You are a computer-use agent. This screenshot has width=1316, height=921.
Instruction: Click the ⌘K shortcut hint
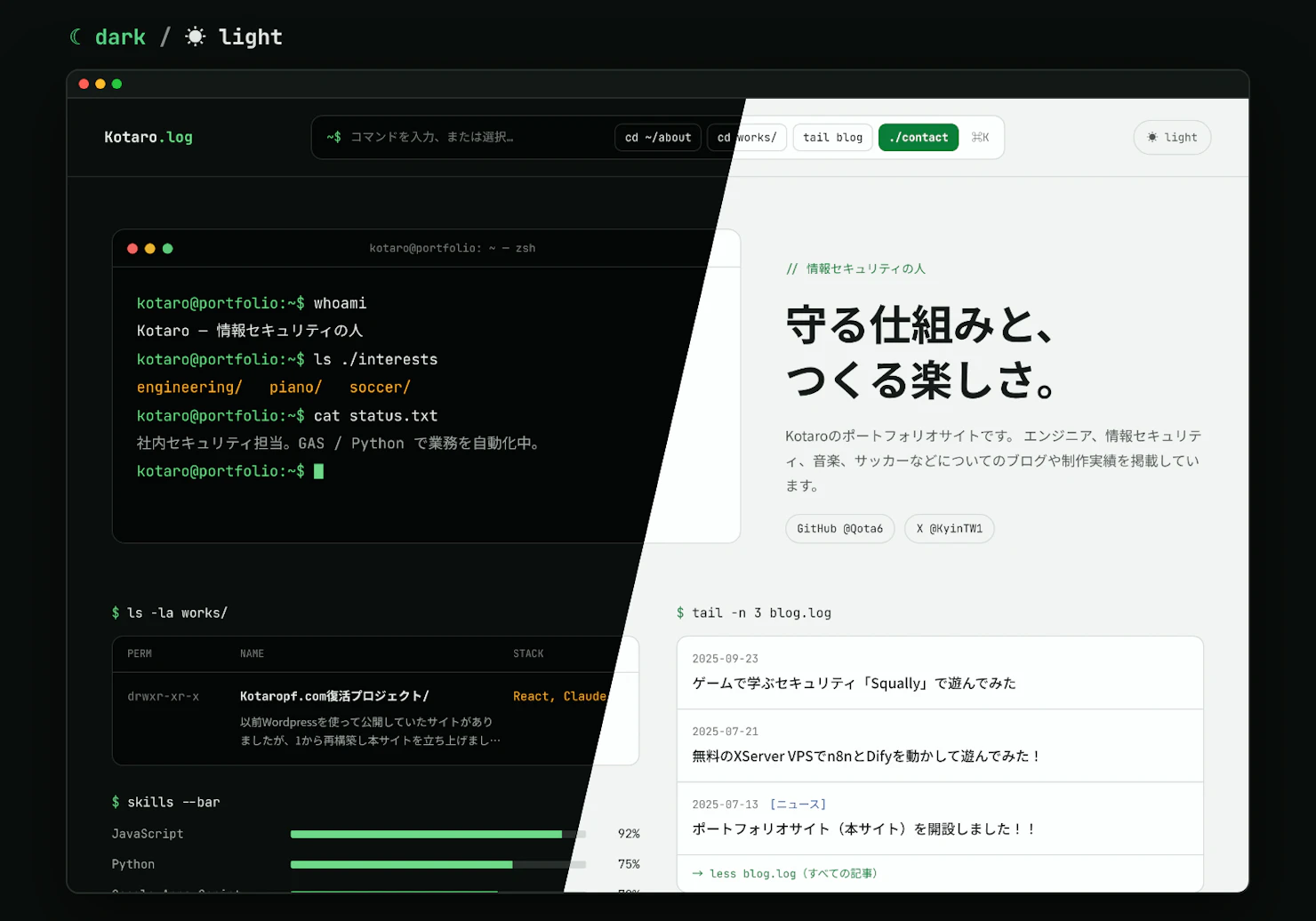tap(980, 138)
